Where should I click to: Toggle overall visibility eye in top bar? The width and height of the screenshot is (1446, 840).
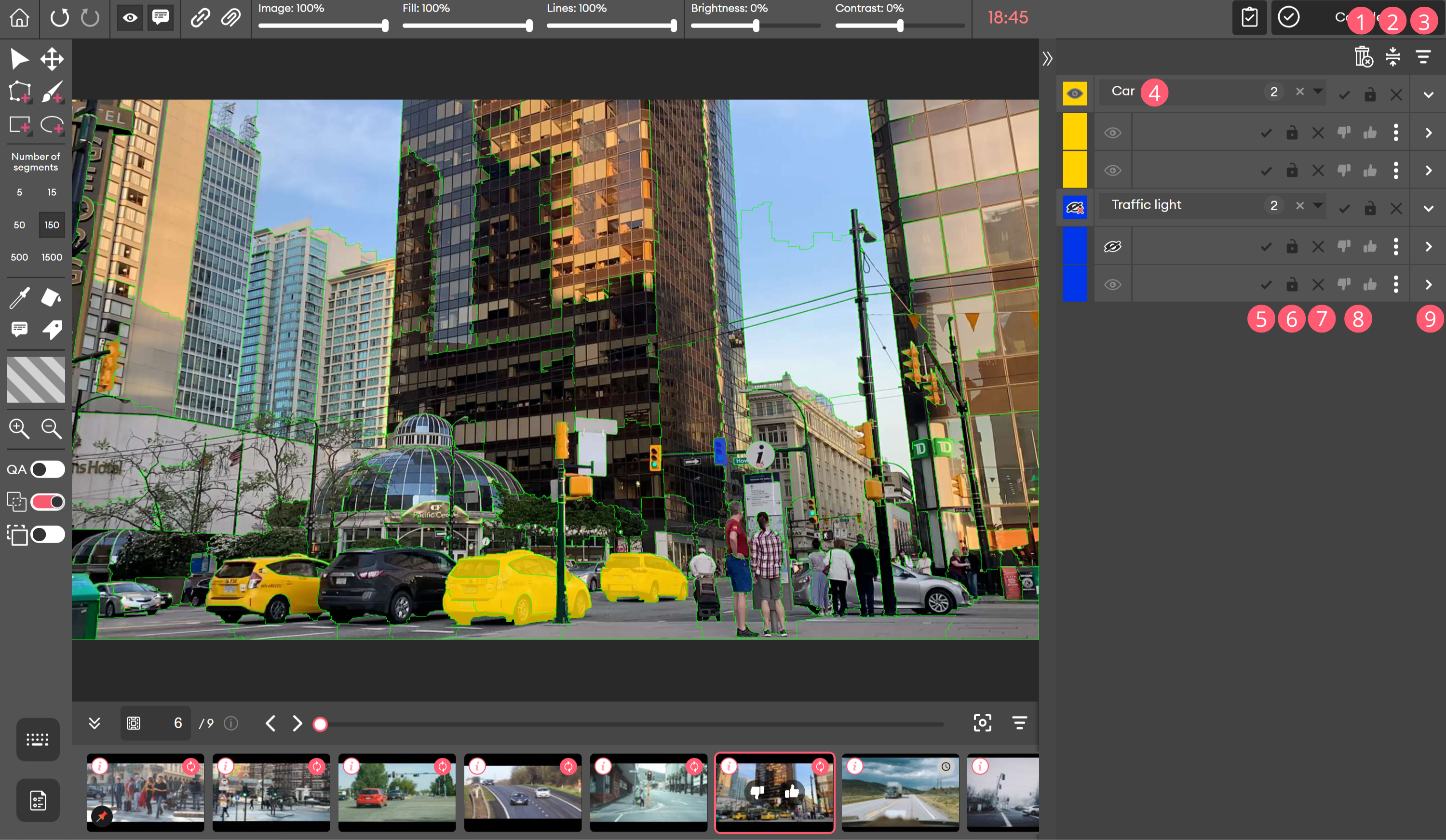coord(130,18)
